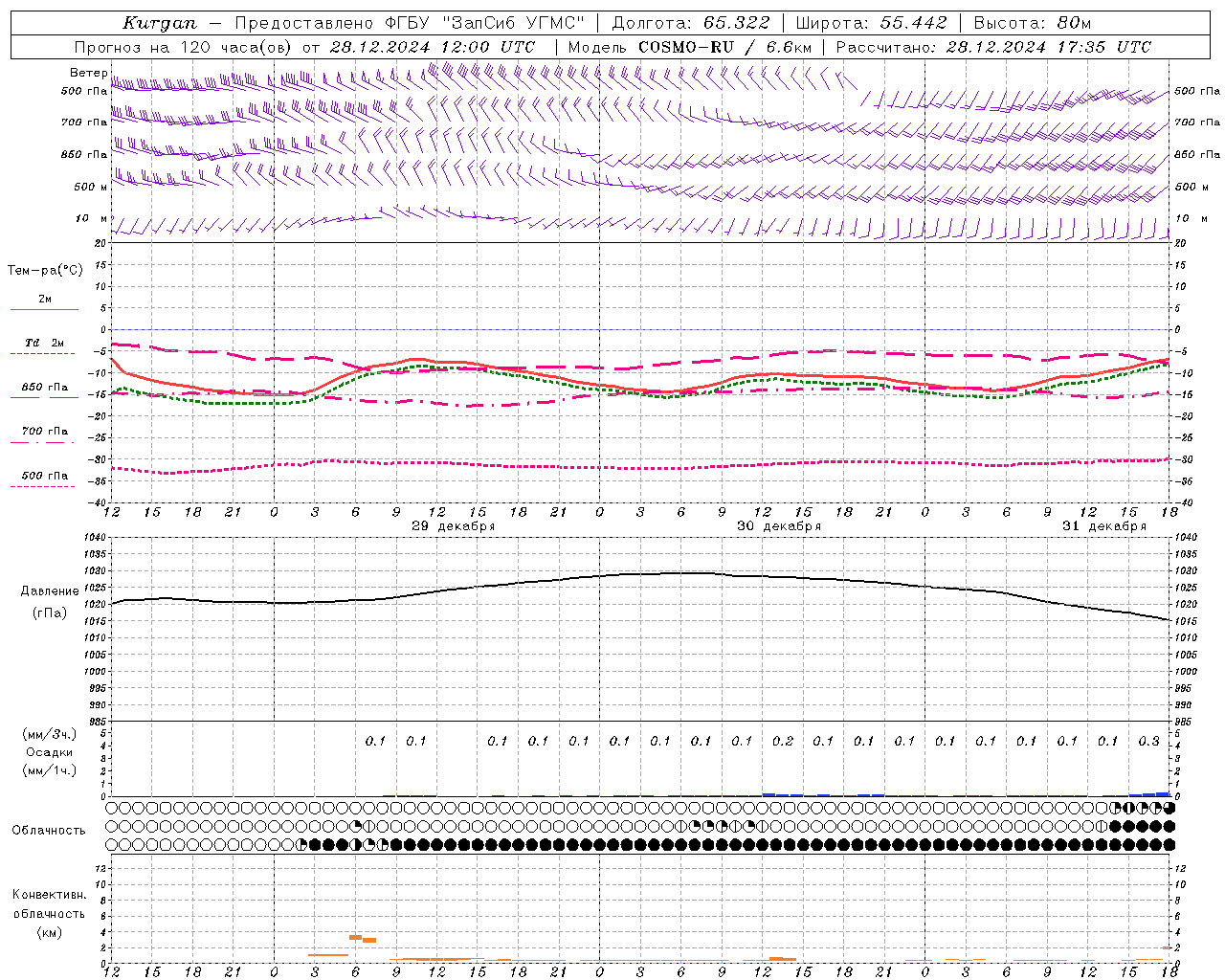Click the "Давление" pressure panel label
This screenshot has width=1225, height=980.
pyautogui.click(x=50, y=591)
